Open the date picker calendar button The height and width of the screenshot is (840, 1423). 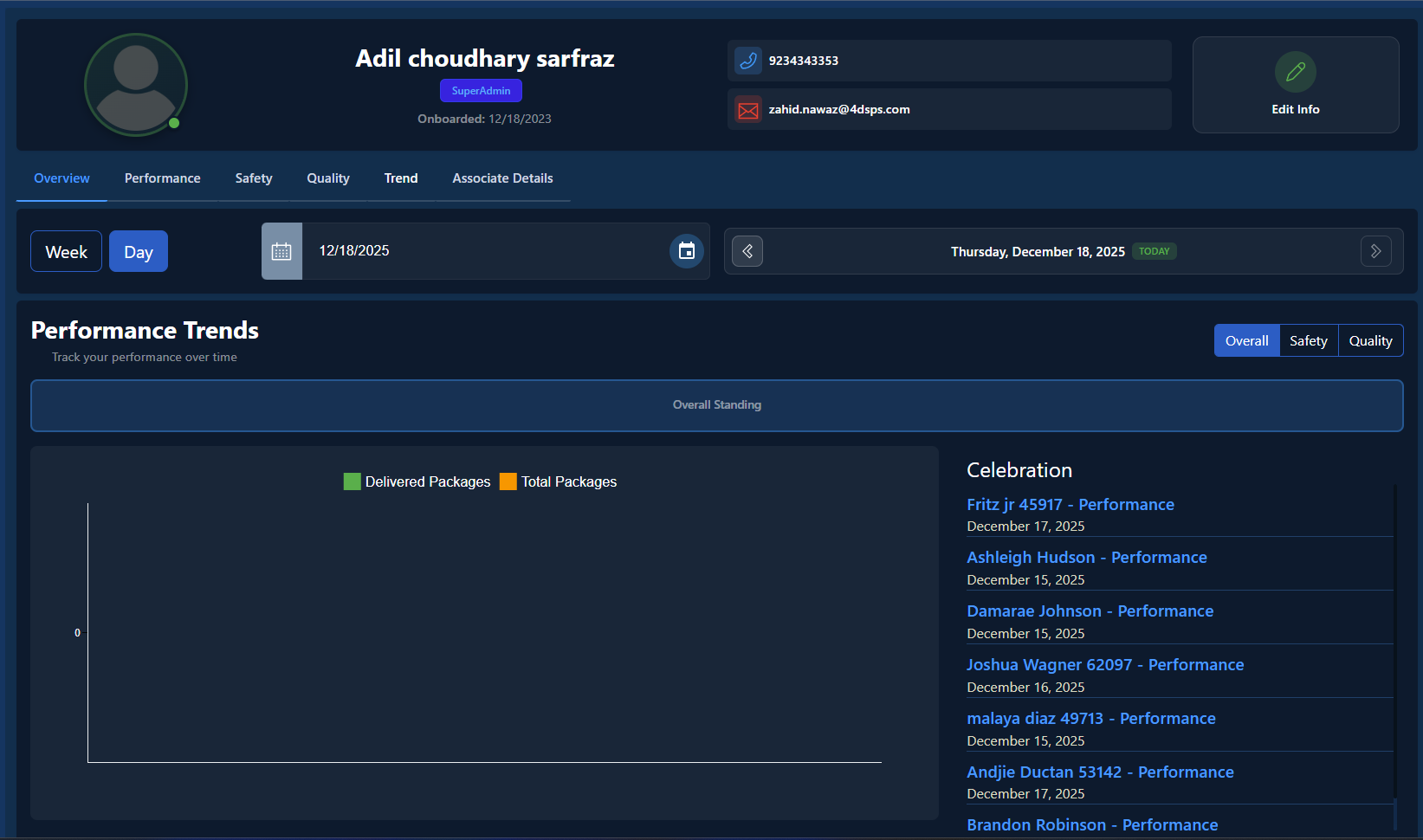(x=686, y=251)
